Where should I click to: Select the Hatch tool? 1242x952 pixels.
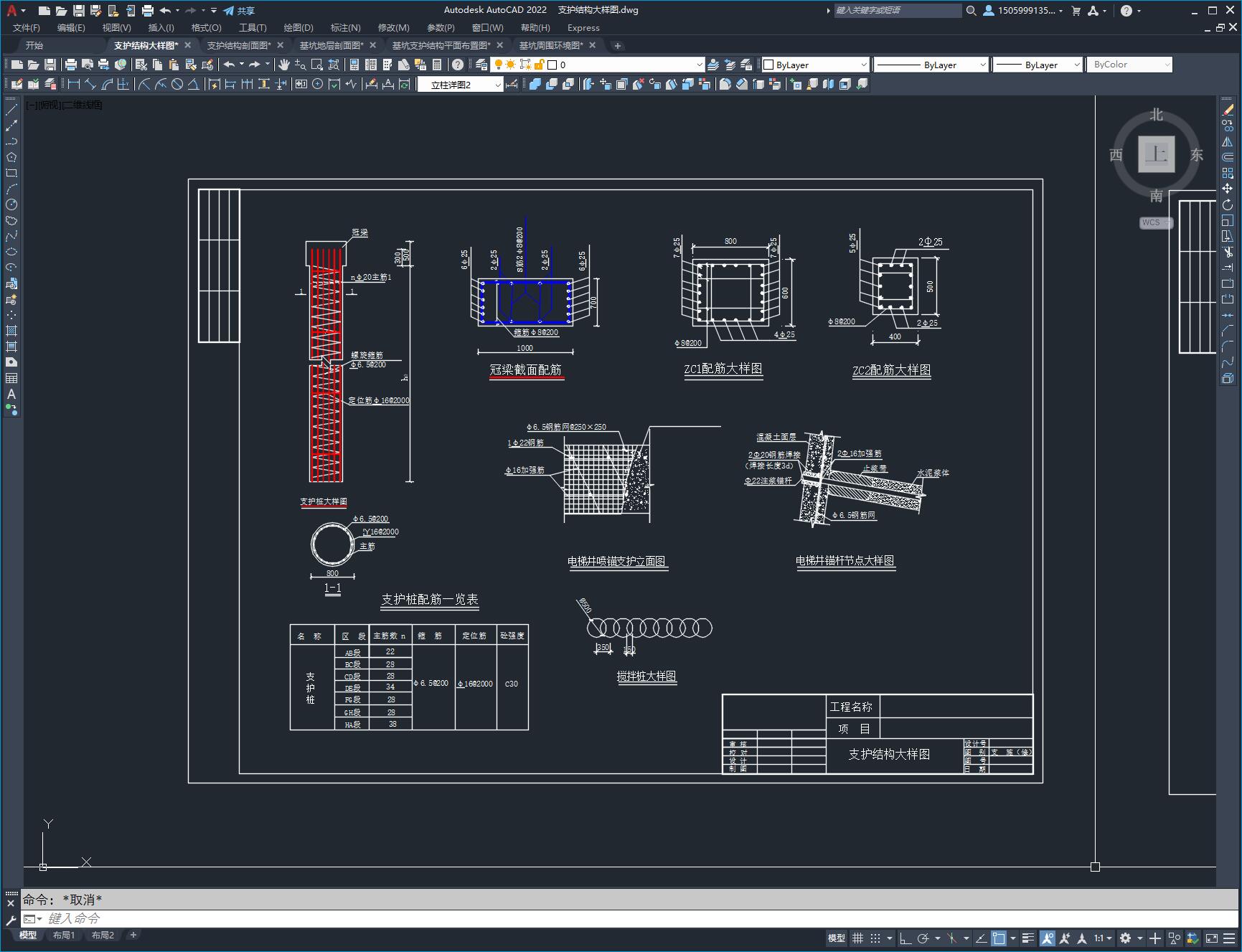[x=11, y=331]
